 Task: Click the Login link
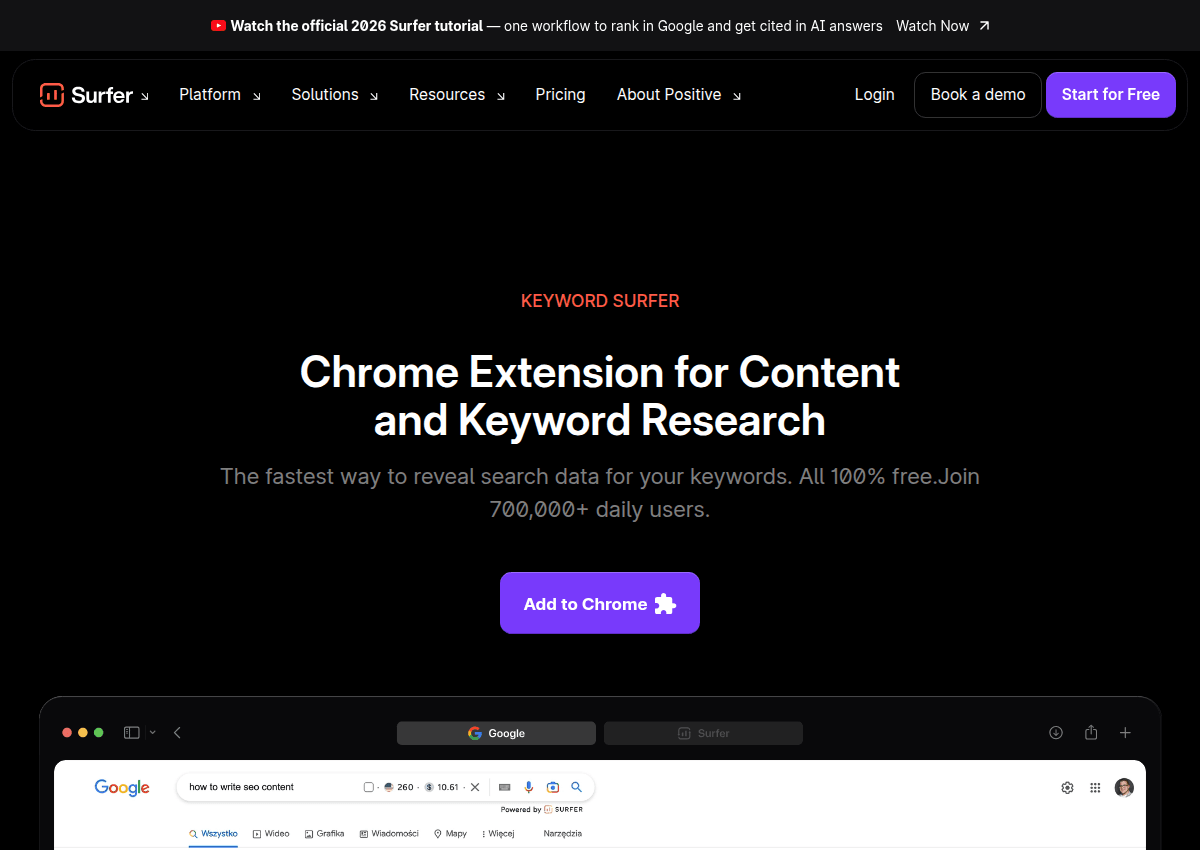[x=874, y=95]
